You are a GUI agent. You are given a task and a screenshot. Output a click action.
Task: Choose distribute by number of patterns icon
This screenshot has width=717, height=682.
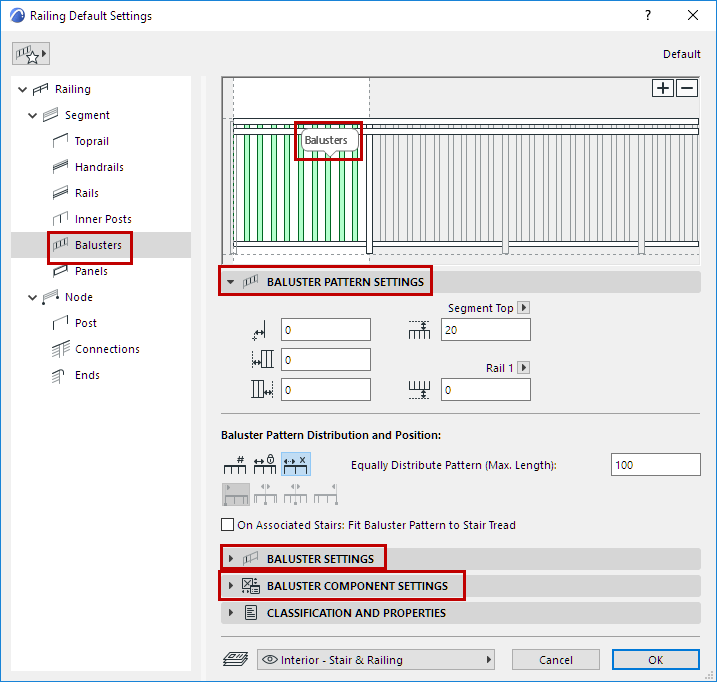pyautogui.click(x=235, y=465)
